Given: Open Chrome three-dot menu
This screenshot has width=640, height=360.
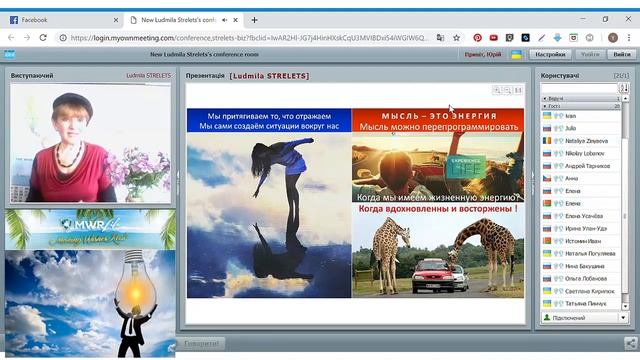Looking at the screenshot, I should tap(629, 38).
